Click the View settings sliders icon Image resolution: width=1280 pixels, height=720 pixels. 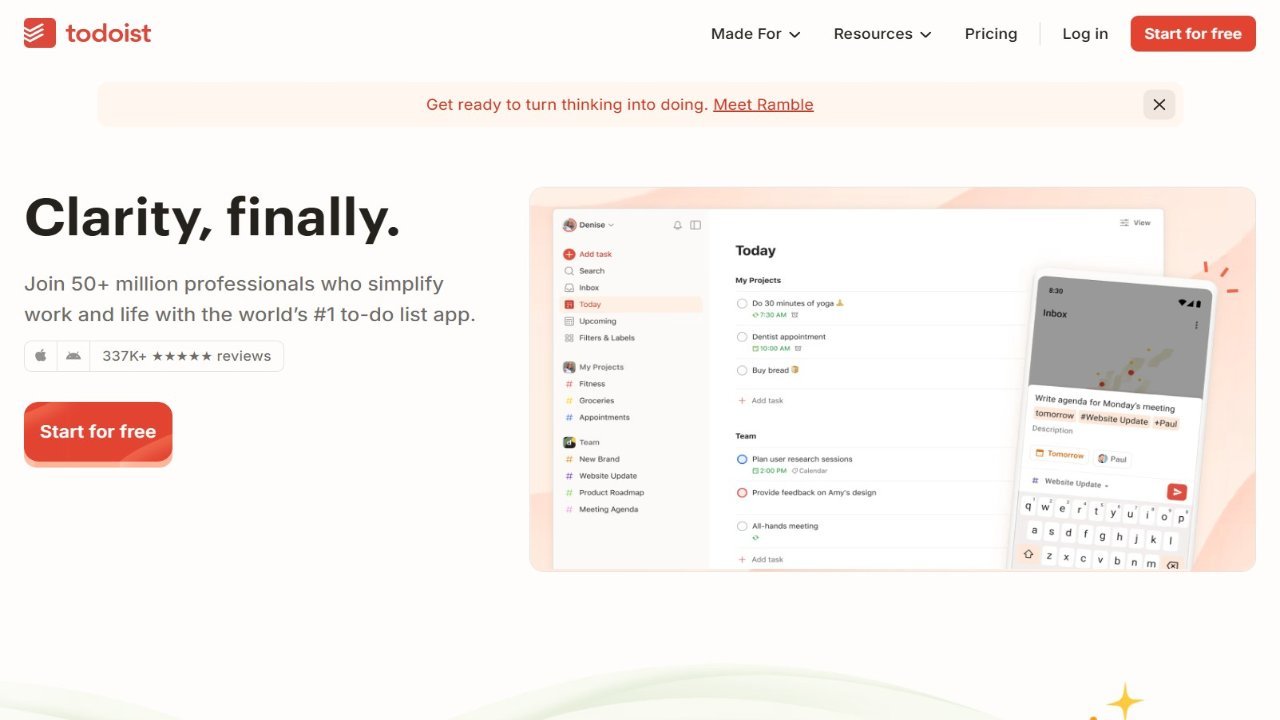point(1125,223)
